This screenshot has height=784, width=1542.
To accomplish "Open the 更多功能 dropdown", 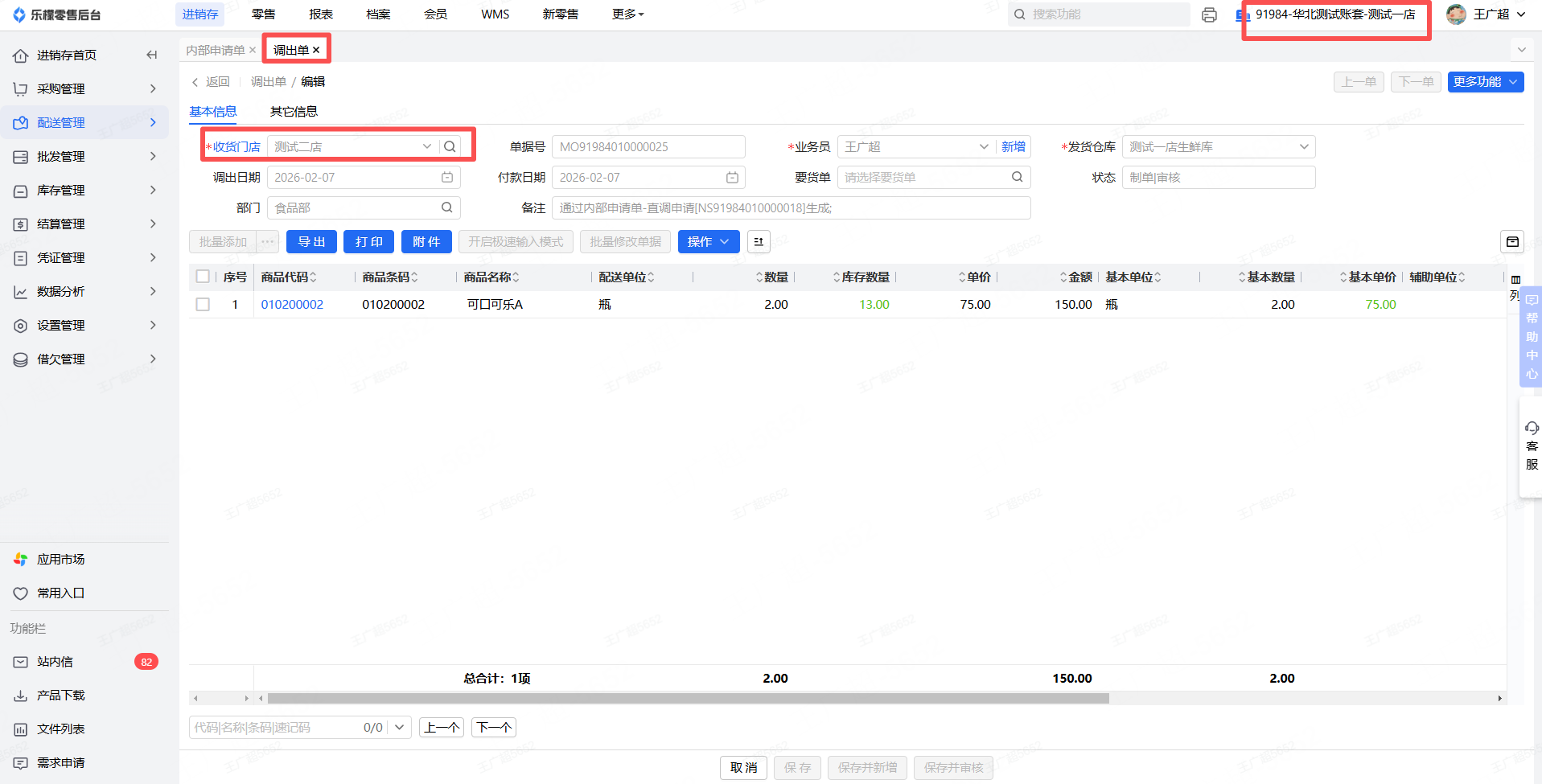I will [x=1486, y=81].
